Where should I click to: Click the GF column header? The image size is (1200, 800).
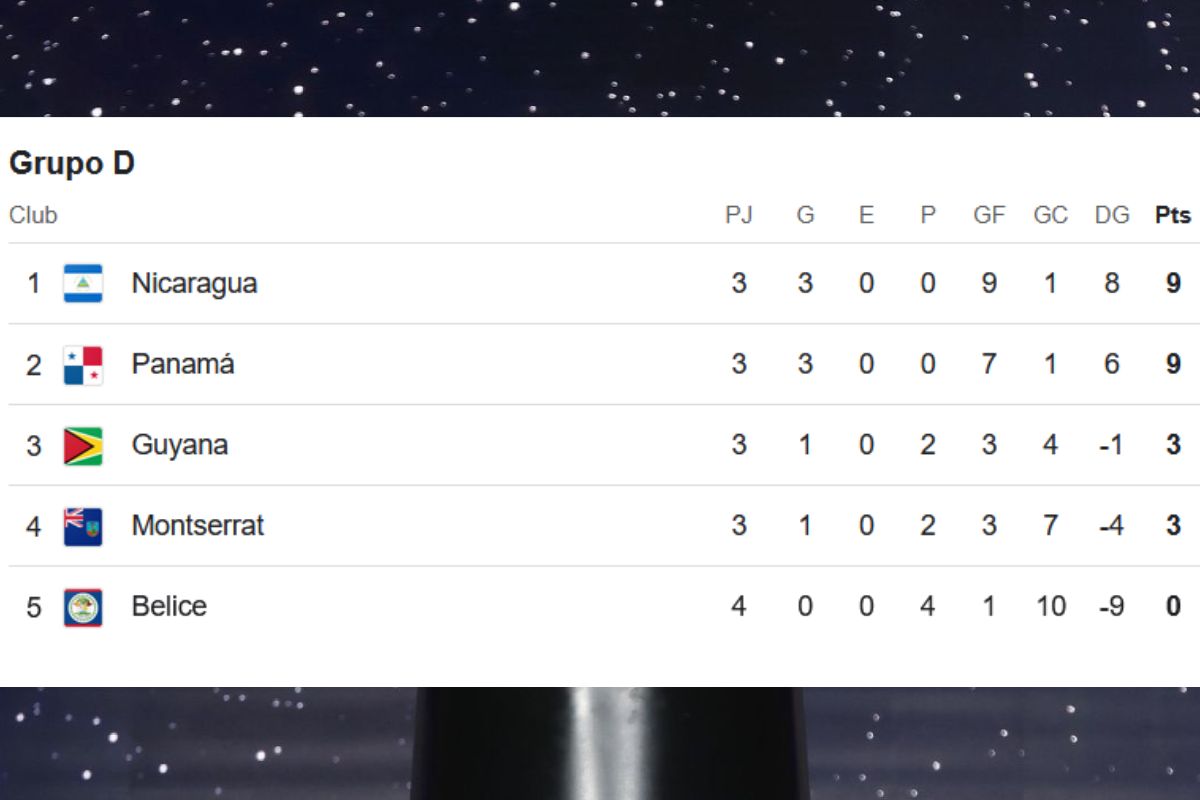989,215
